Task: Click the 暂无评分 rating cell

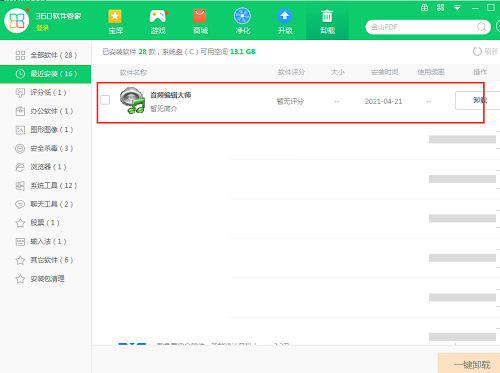Action: point(290,101)
